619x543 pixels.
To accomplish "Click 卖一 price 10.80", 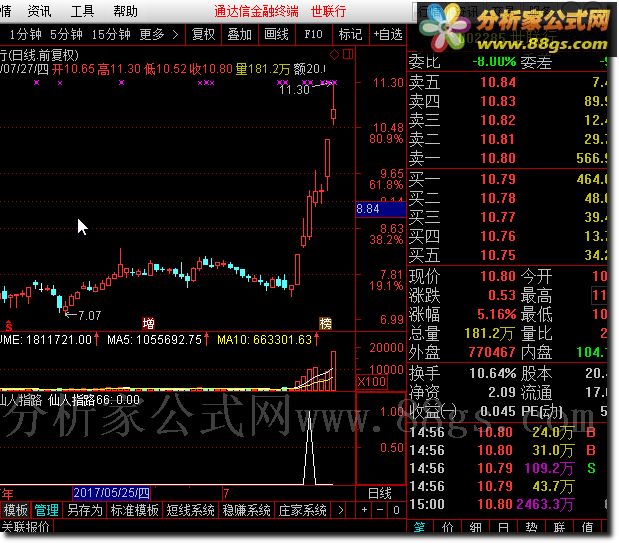I will coord(497,158).
